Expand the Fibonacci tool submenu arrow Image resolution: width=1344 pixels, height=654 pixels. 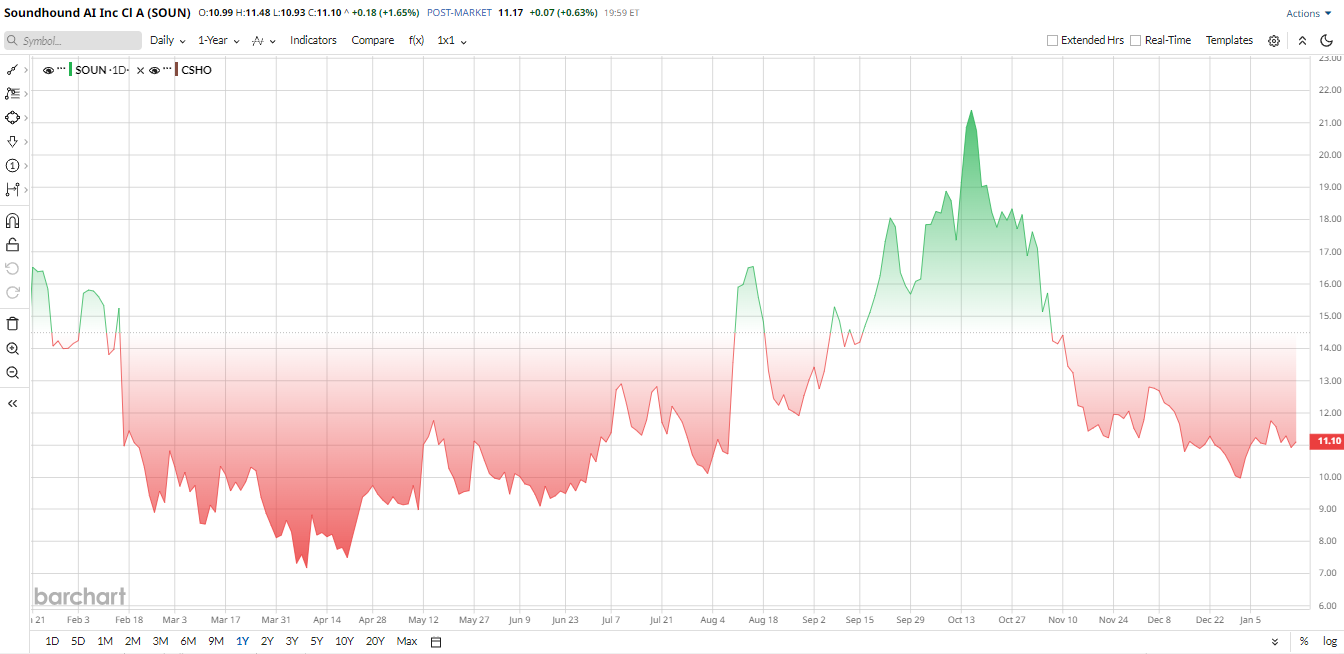coord(26,93)
